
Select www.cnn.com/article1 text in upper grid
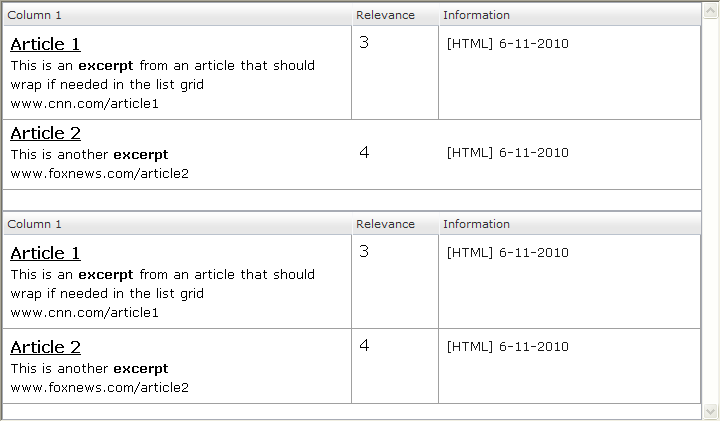pyautogui.click(x=85, y=103)
